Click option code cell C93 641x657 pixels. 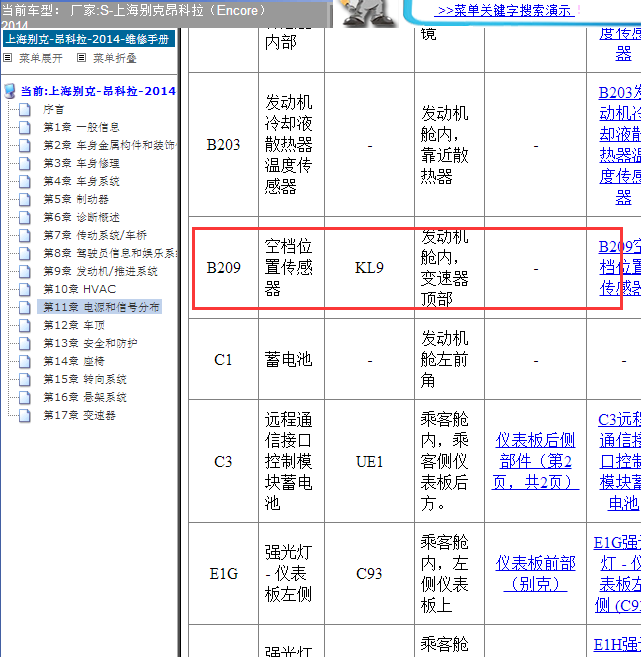[369, 574]
